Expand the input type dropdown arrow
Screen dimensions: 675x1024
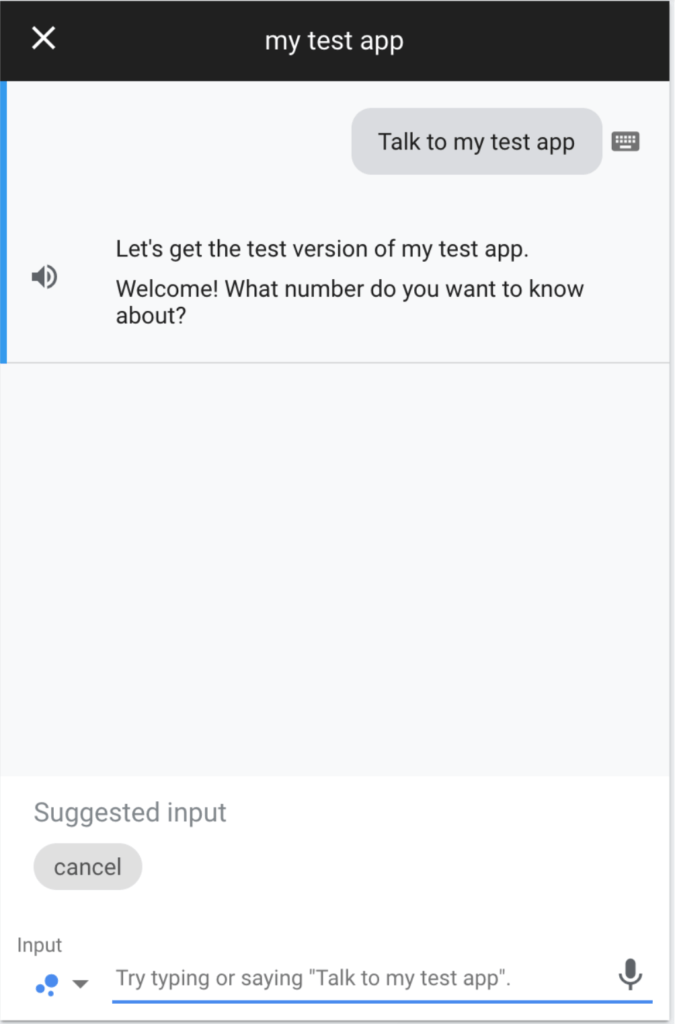(x=81, y=984)
